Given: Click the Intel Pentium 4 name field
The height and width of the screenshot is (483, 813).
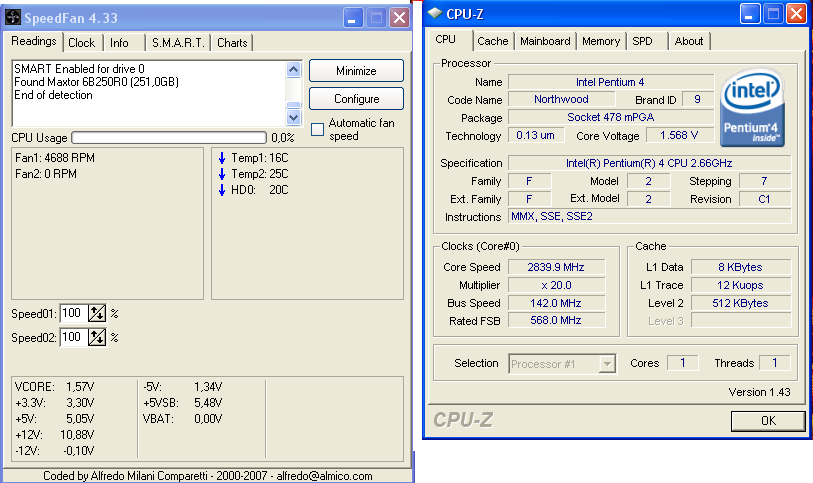Looking at the screenshot, I should [611, 82].
